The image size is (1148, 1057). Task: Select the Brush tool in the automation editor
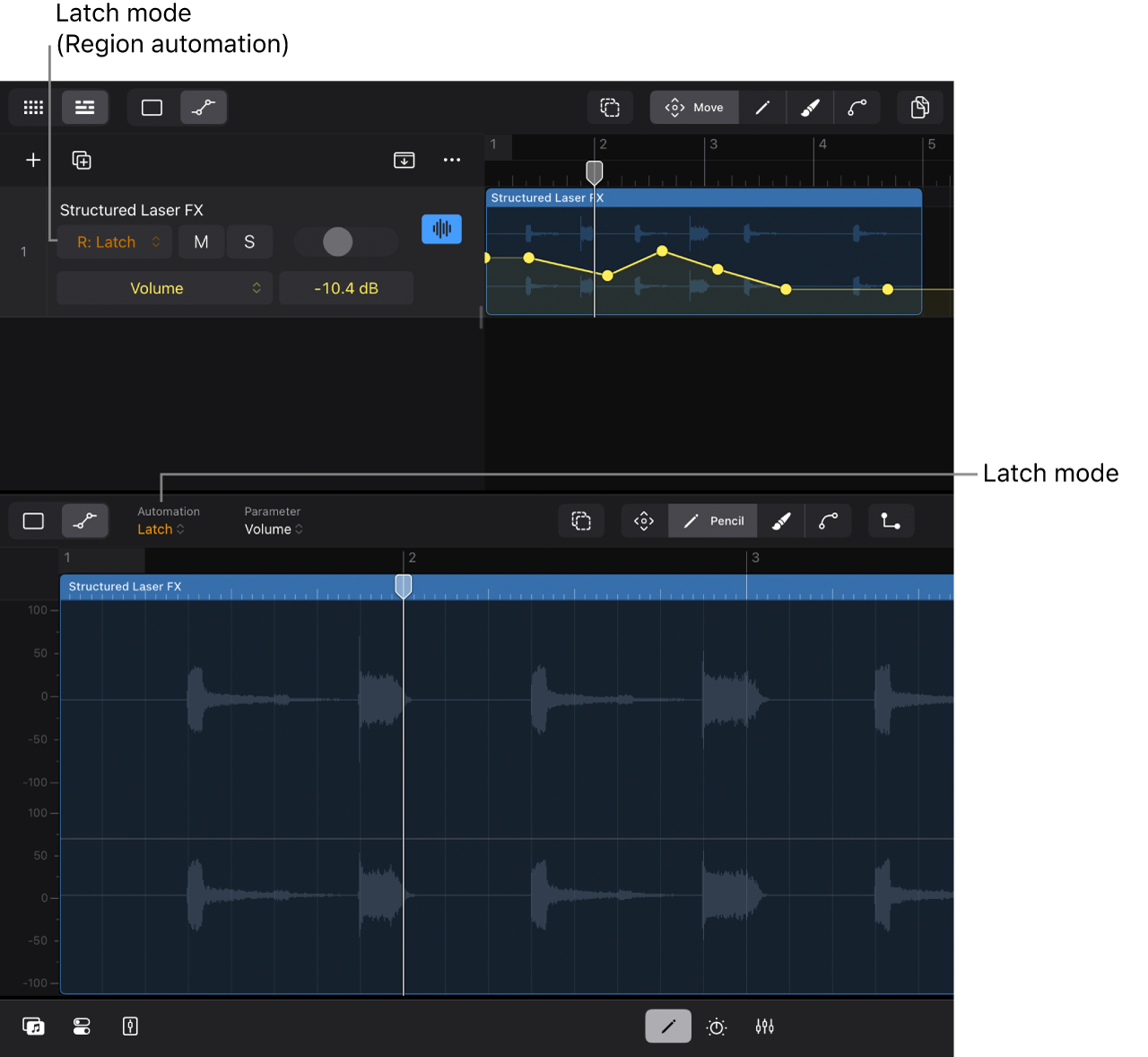coord(780,520)
